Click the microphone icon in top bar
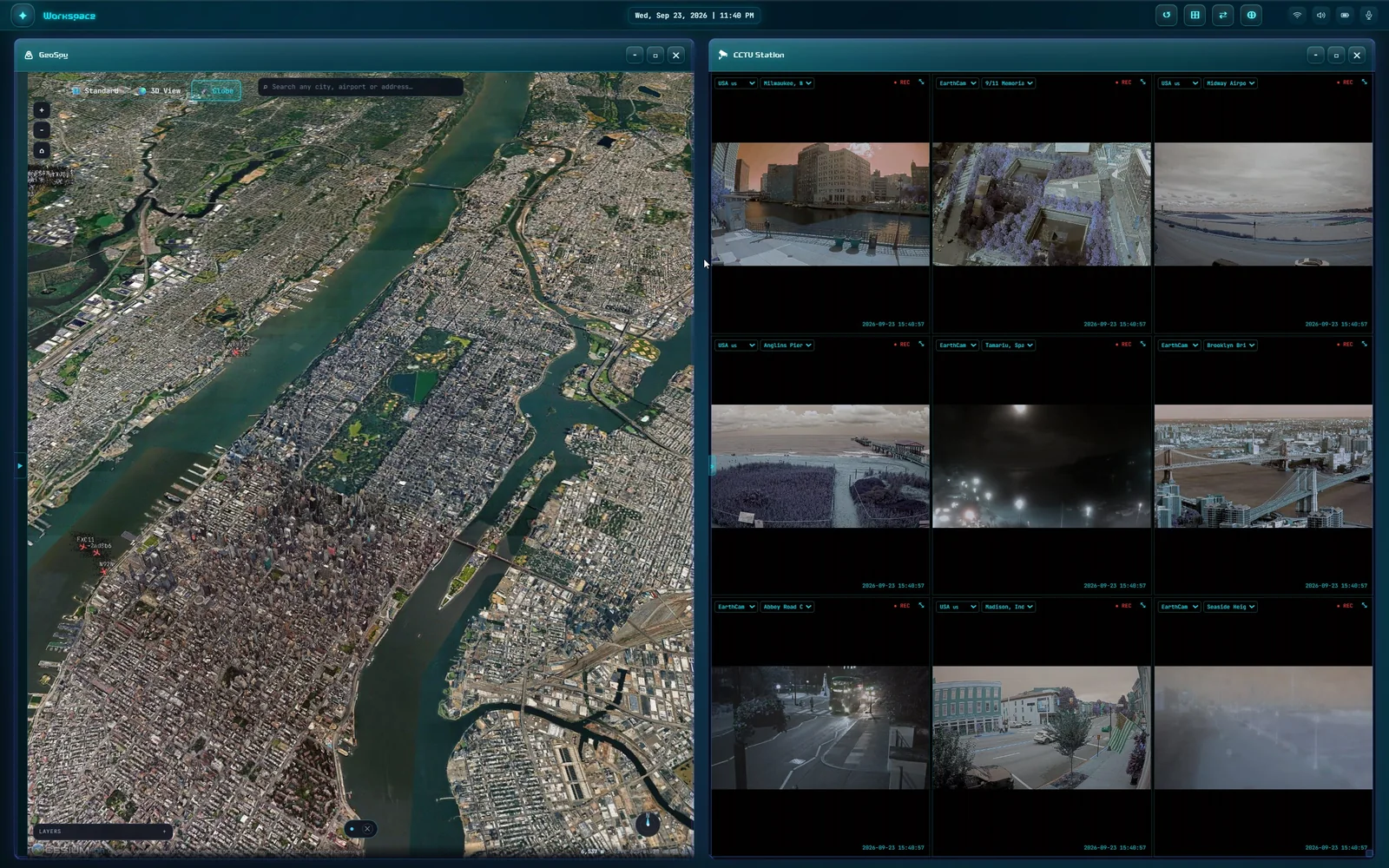 pos(1369,15)
